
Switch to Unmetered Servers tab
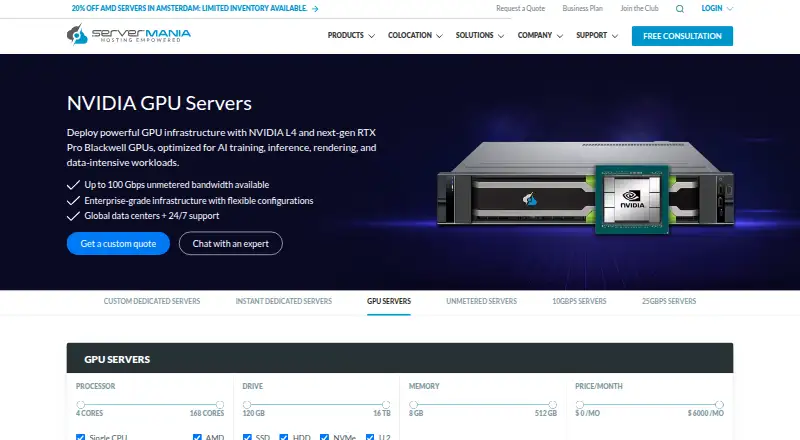pos(482,301)
